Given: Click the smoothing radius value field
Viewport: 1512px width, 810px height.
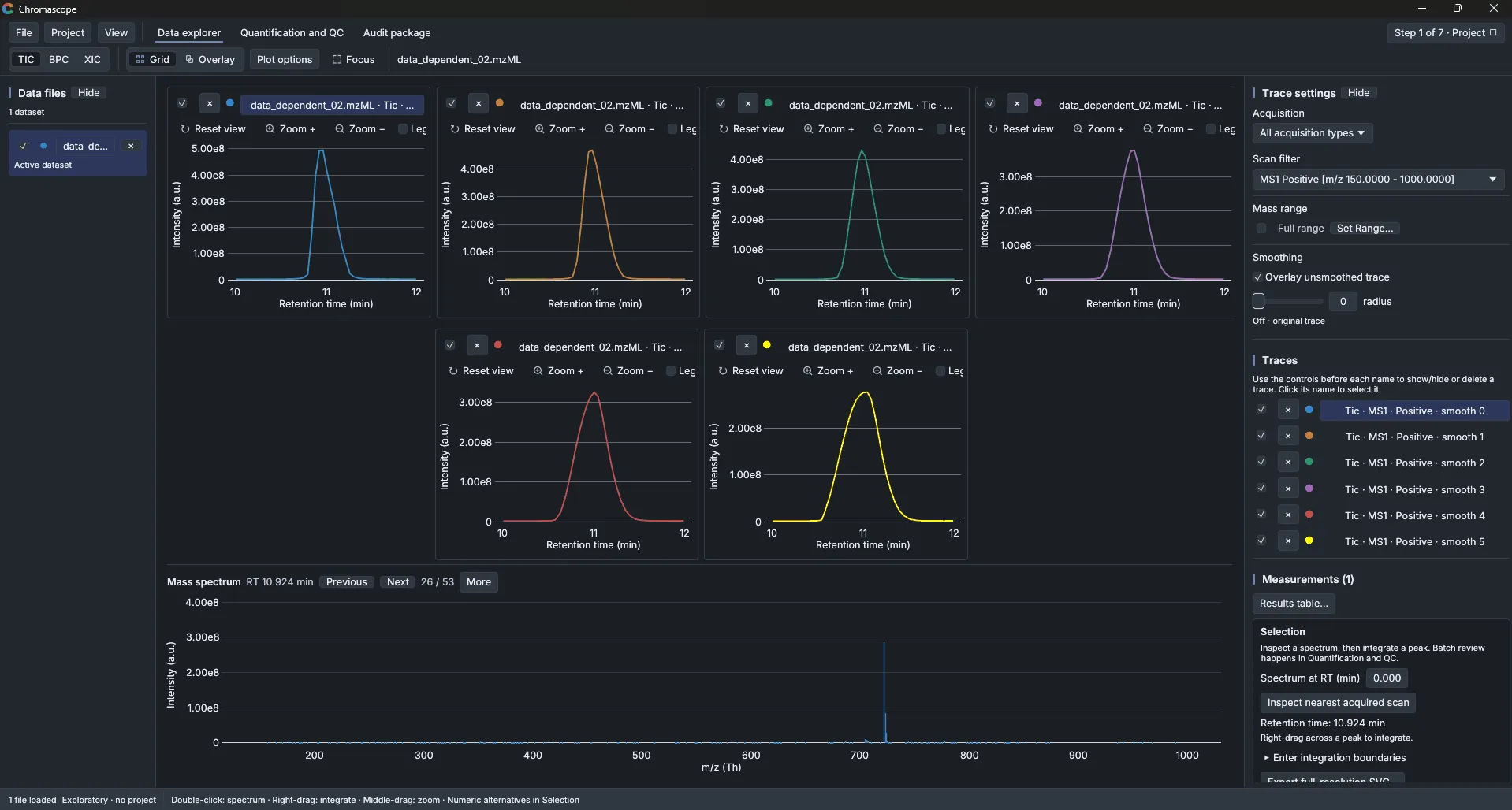Looking at the screenshot, I should [1343, 301].
